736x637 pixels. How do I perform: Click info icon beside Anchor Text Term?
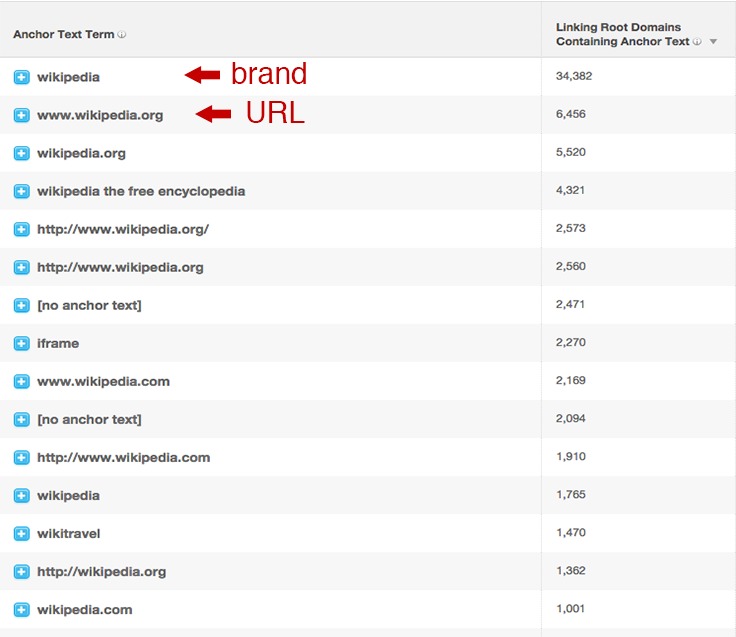click(122, 35)
